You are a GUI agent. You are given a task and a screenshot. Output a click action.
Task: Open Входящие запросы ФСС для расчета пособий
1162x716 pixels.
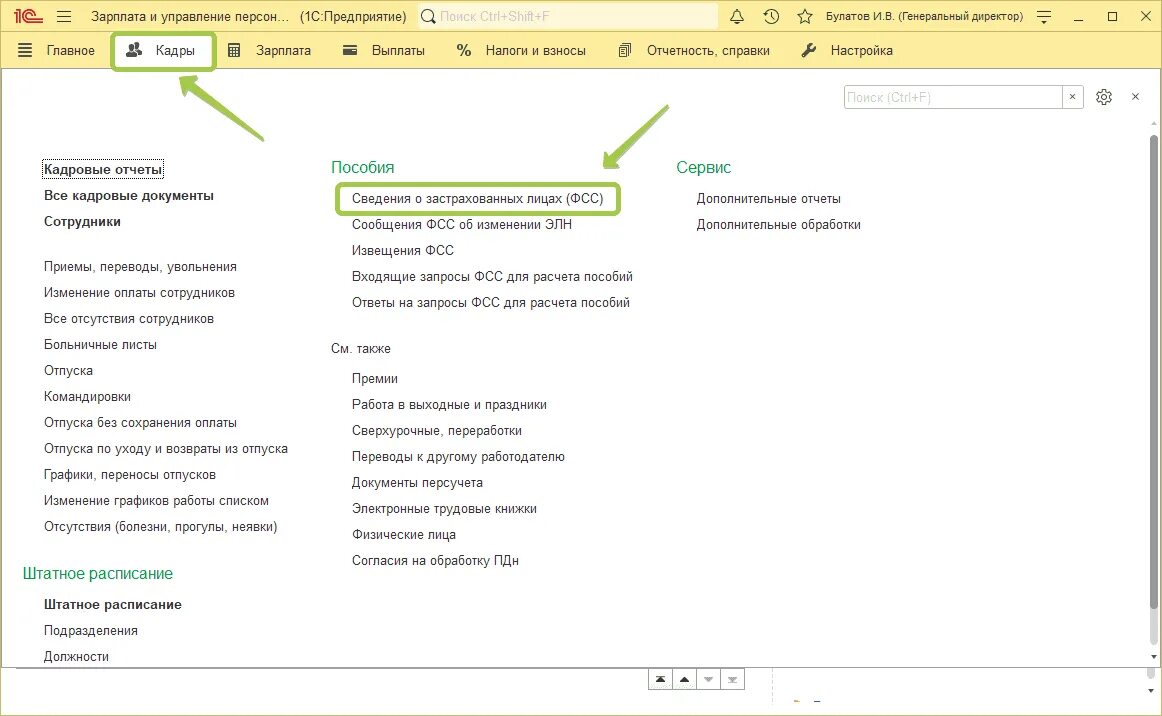tap(492, 276)
